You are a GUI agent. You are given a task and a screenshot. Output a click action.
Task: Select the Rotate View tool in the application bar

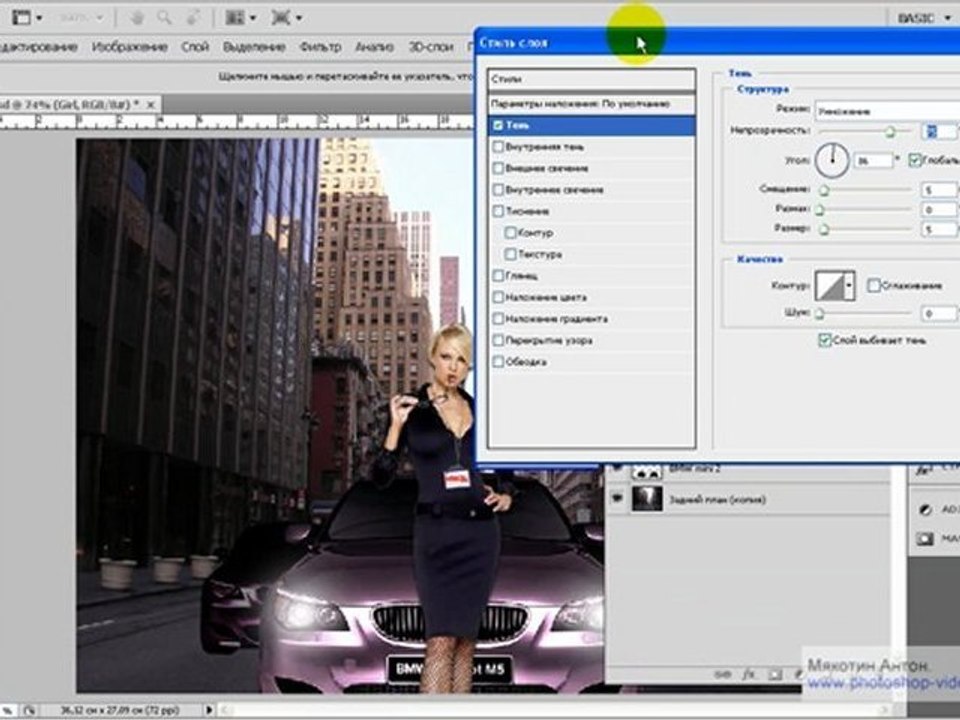pyautogui.click(x=192, y=18)
